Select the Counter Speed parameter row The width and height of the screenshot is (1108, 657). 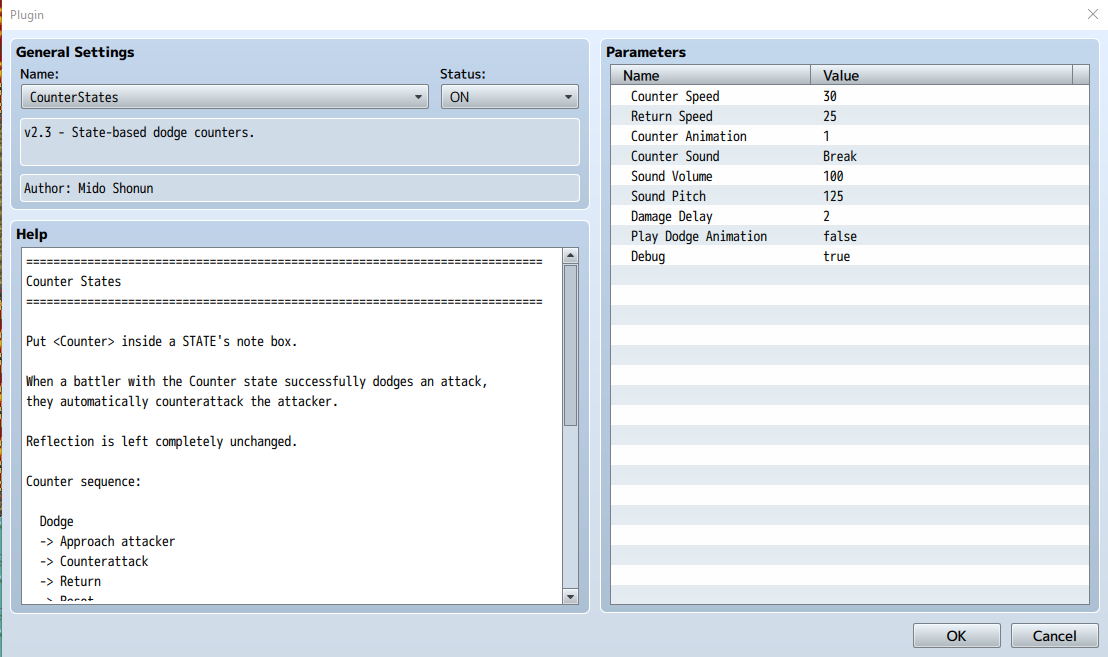pyautogui.click(x=849, y=96)
